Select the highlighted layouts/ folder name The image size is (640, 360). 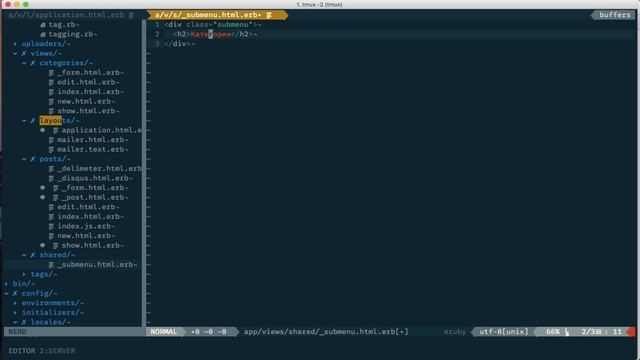point(57,120)
